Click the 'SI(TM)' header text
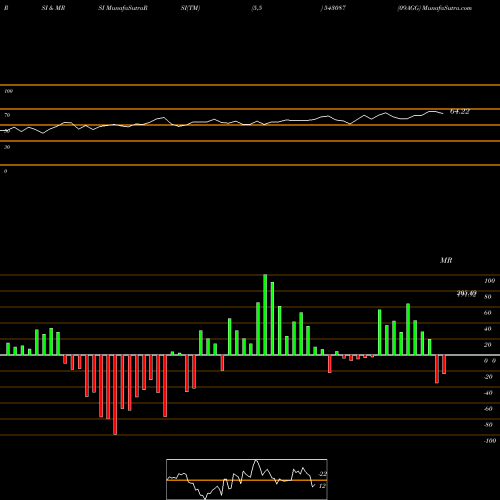Image resolution: width=500 pixels, height=500 pixels. point(190,8)
